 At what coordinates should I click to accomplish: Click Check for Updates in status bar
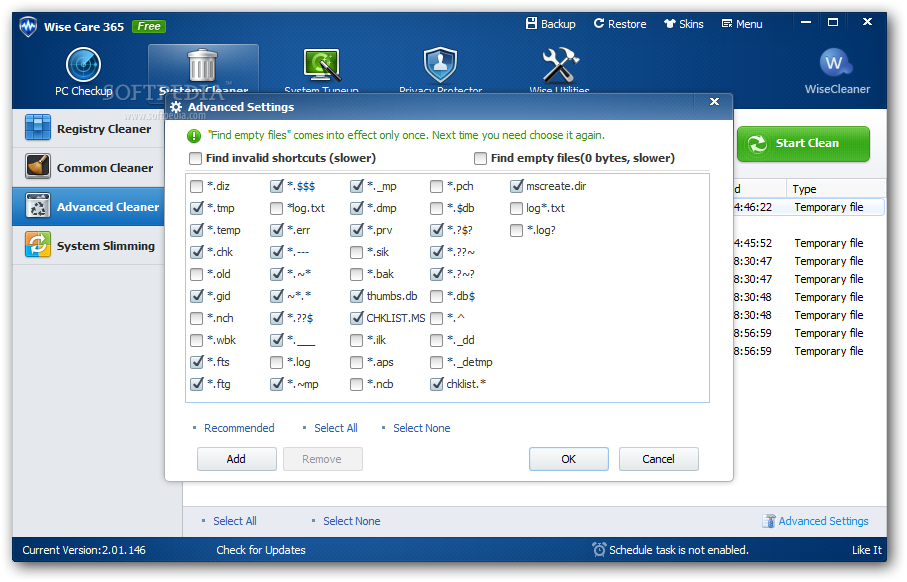[x=261, y=550]
